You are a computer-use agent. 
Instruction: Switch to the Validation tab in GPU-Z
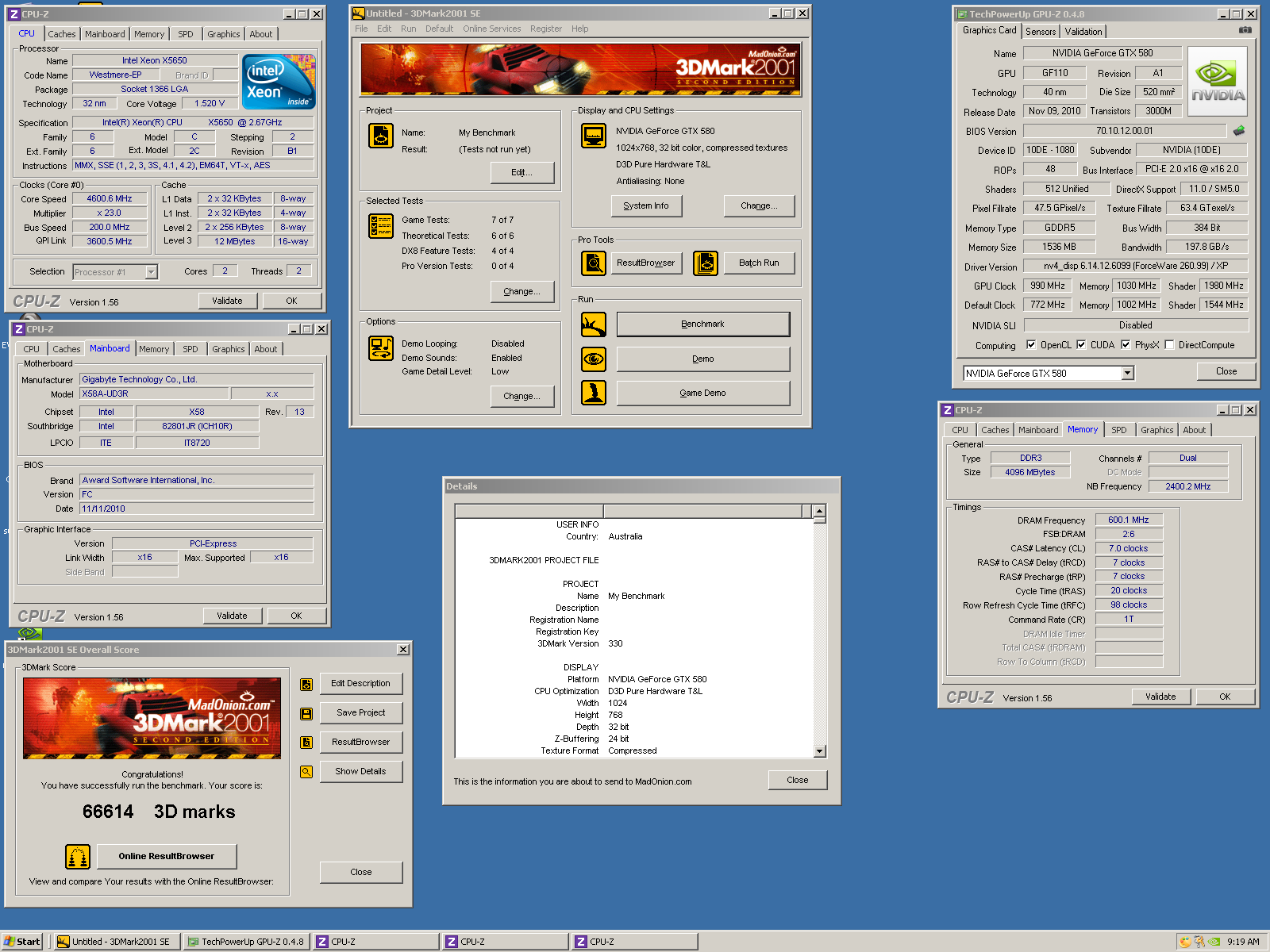click(1083, 32)
